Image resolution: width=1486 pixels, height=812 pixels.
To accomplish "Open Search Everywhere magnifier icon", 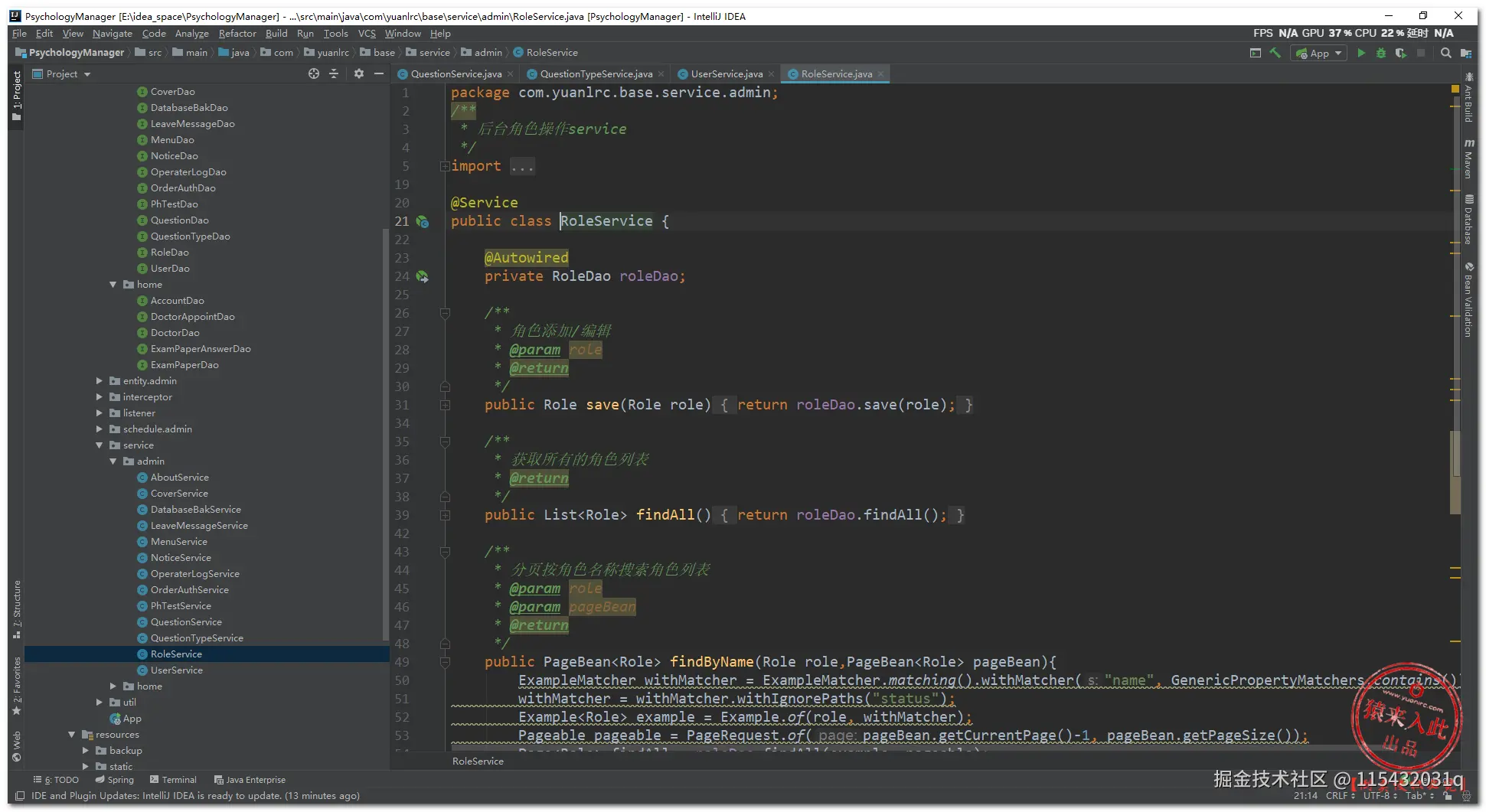I will point(1445,53).
